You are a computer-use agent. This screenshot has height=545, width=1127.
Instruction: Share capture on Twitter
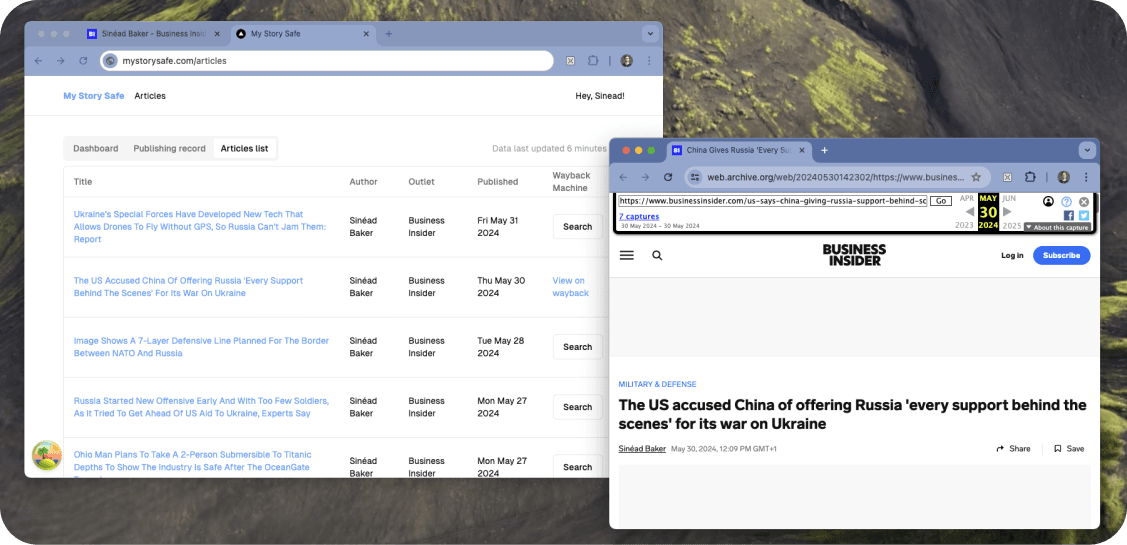tap(1084, 215)
